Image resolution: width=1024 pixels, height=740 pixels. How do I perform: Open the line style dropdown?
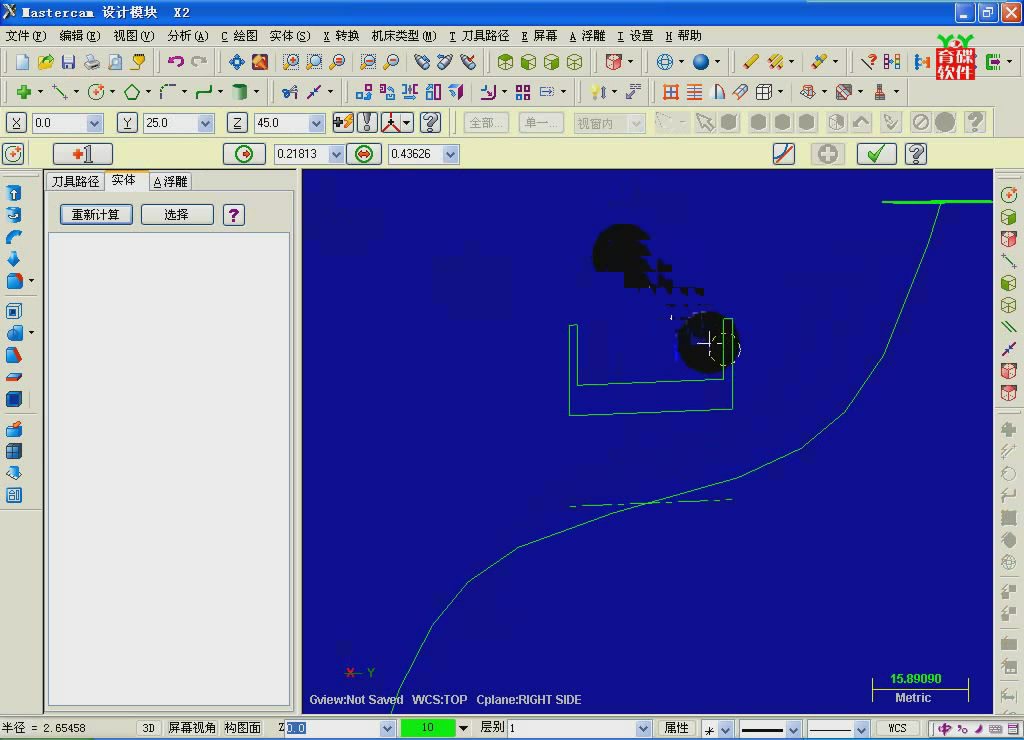pos(793,728)
